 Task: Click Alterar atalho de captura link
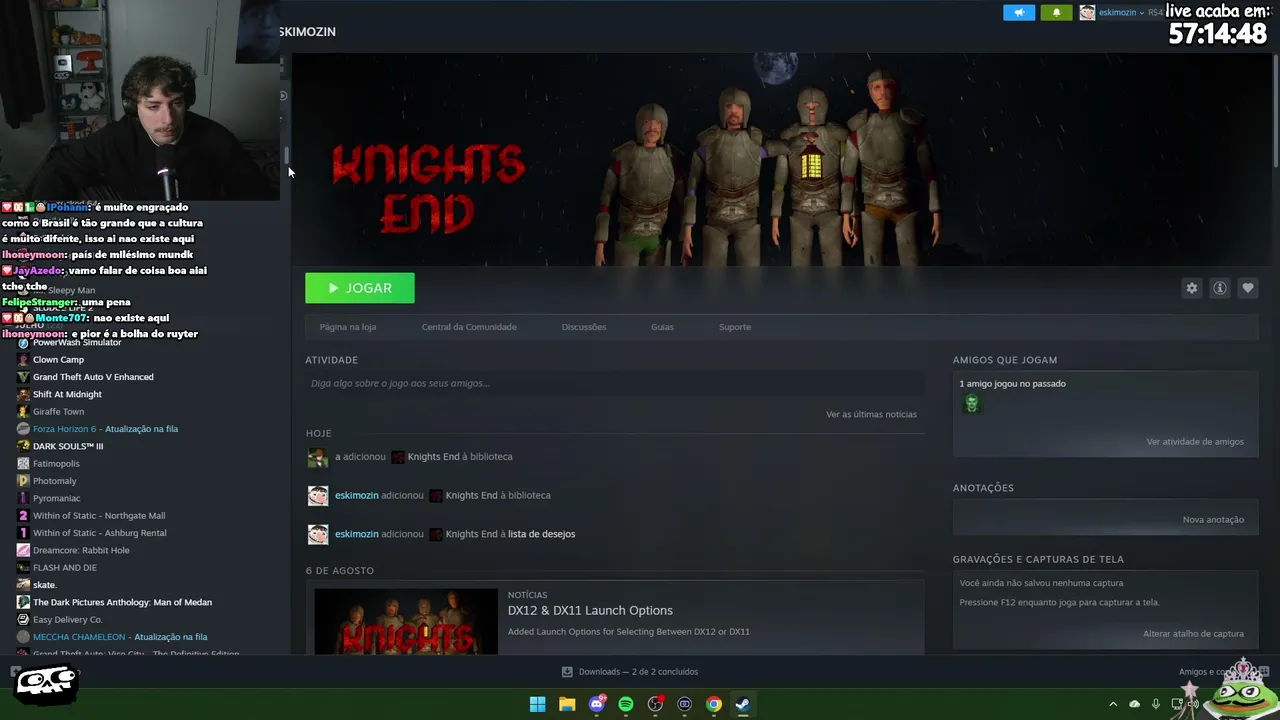tap(1193, 634)
